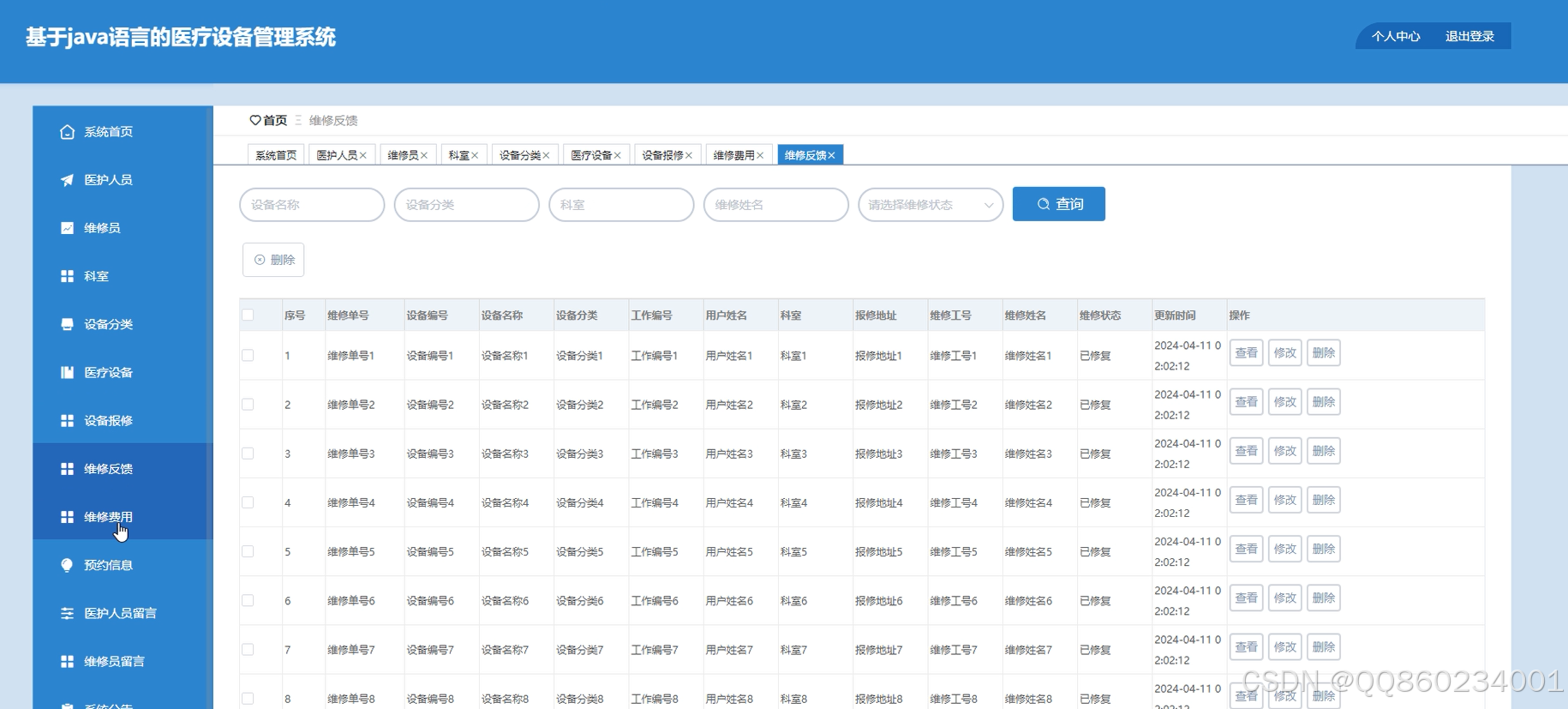Check the checkbox for row 维修单号4
Screen dimensions: 1568x709
point(248,502)
